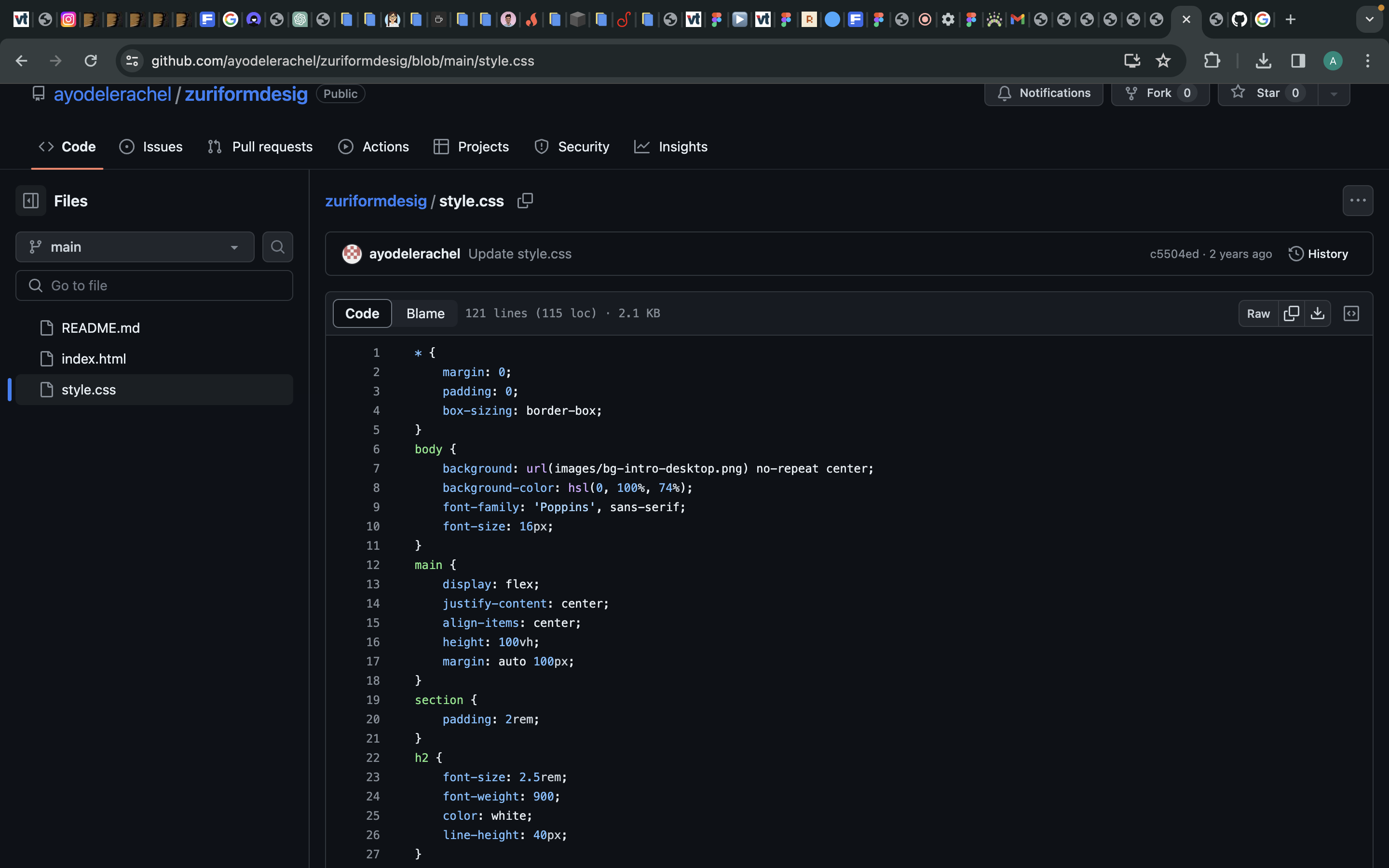The width and height of the screenshot is (1389, 868).
Task: Expand the Star lists dropdown arrow
Action: pyautogui.click(x=1334, y=94)
